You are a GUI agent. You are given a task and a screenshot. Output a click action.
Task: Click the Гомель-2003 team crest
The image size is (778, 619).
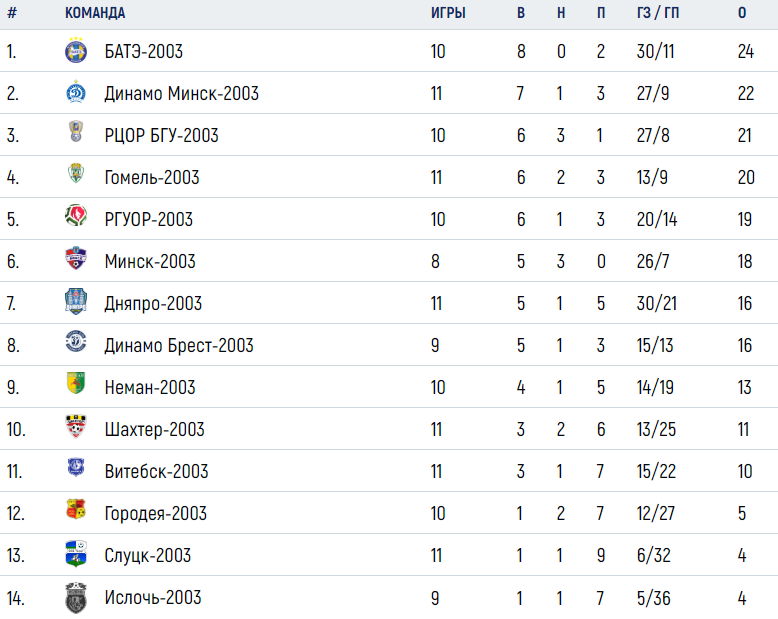click(76, 174)
